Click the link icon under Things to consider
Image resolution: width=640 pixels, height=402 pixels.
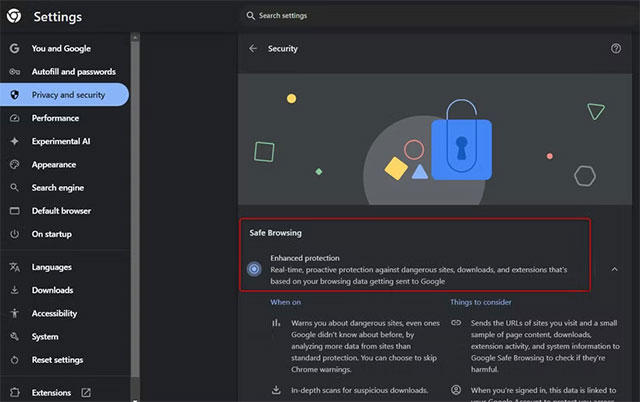456,323
